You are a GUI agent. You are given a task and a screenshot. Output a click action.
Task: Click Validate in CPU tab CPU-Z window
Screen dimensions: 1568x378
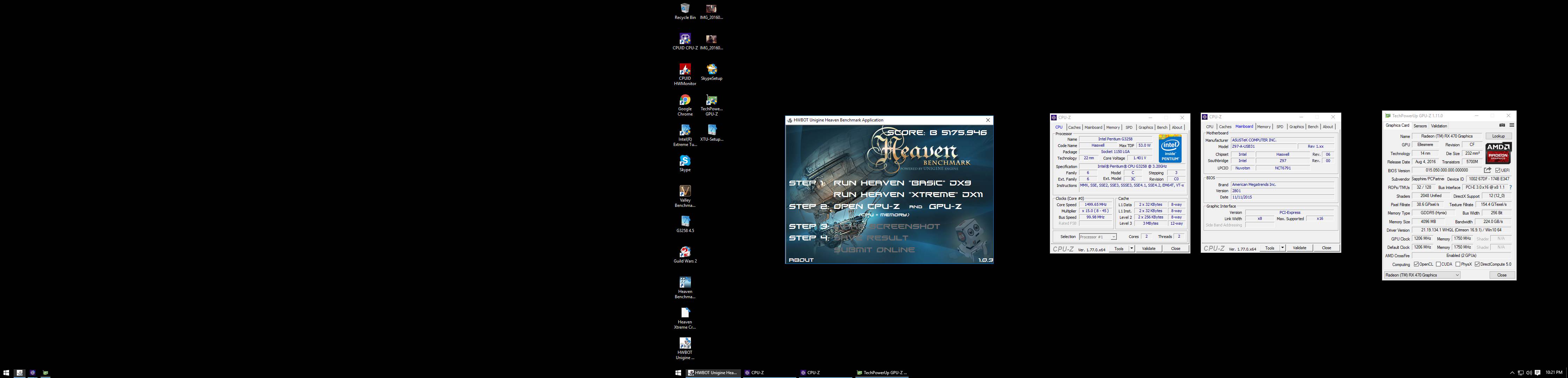pyautogui.click(x=1149, y=248)
